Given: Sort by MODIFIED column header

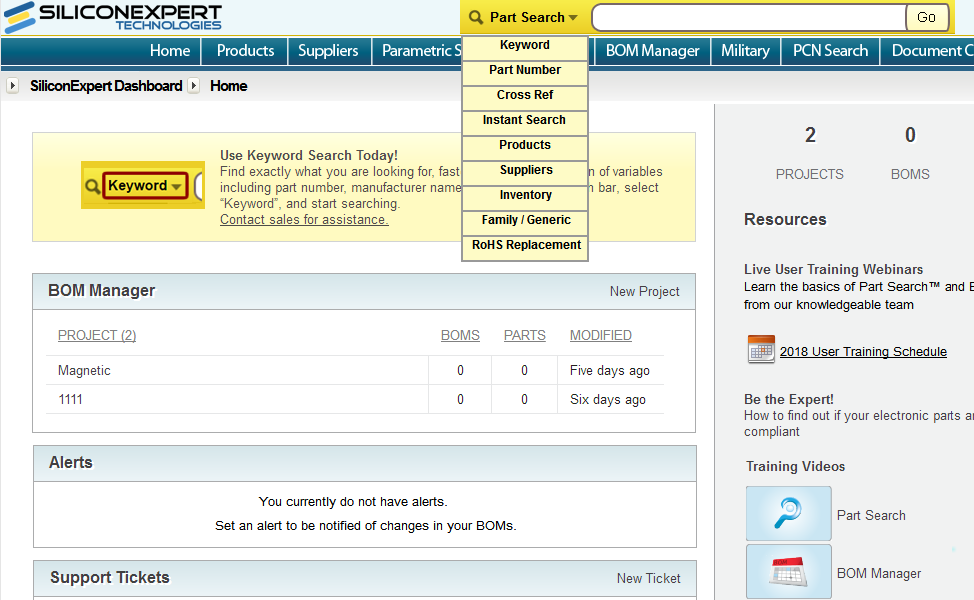Looking at the screenshot, I should (x=601, y=335).
